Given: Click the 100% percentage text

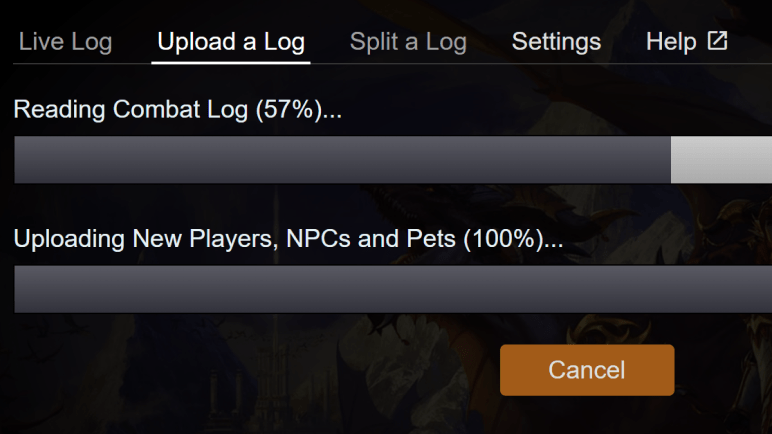Looking at the screenshot, I should click(511, 240).
